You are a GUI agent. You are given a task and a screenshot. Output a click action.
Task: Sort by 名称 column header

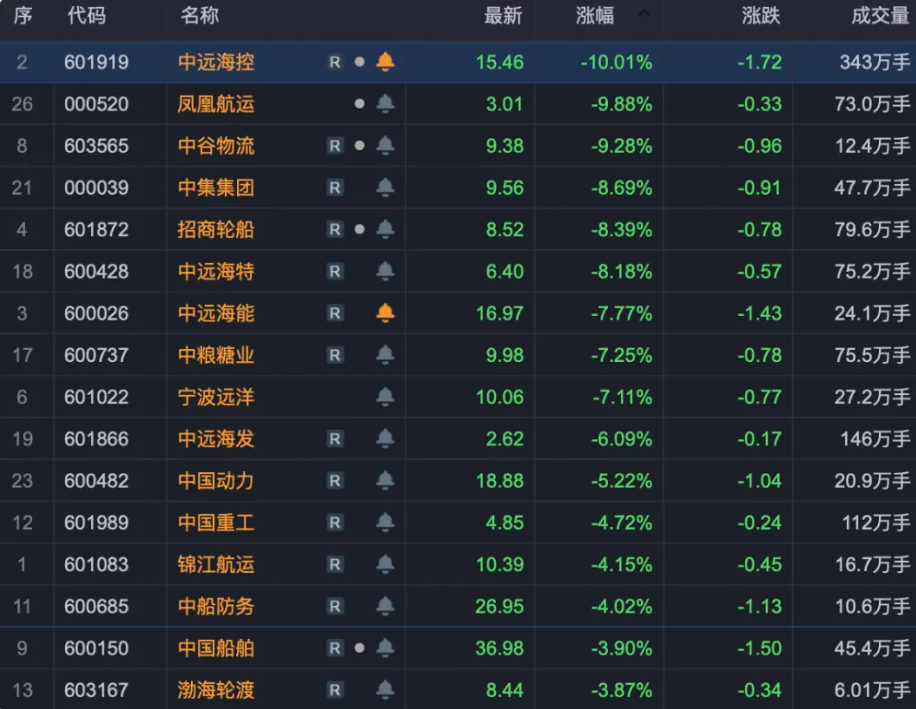[200, 15]
